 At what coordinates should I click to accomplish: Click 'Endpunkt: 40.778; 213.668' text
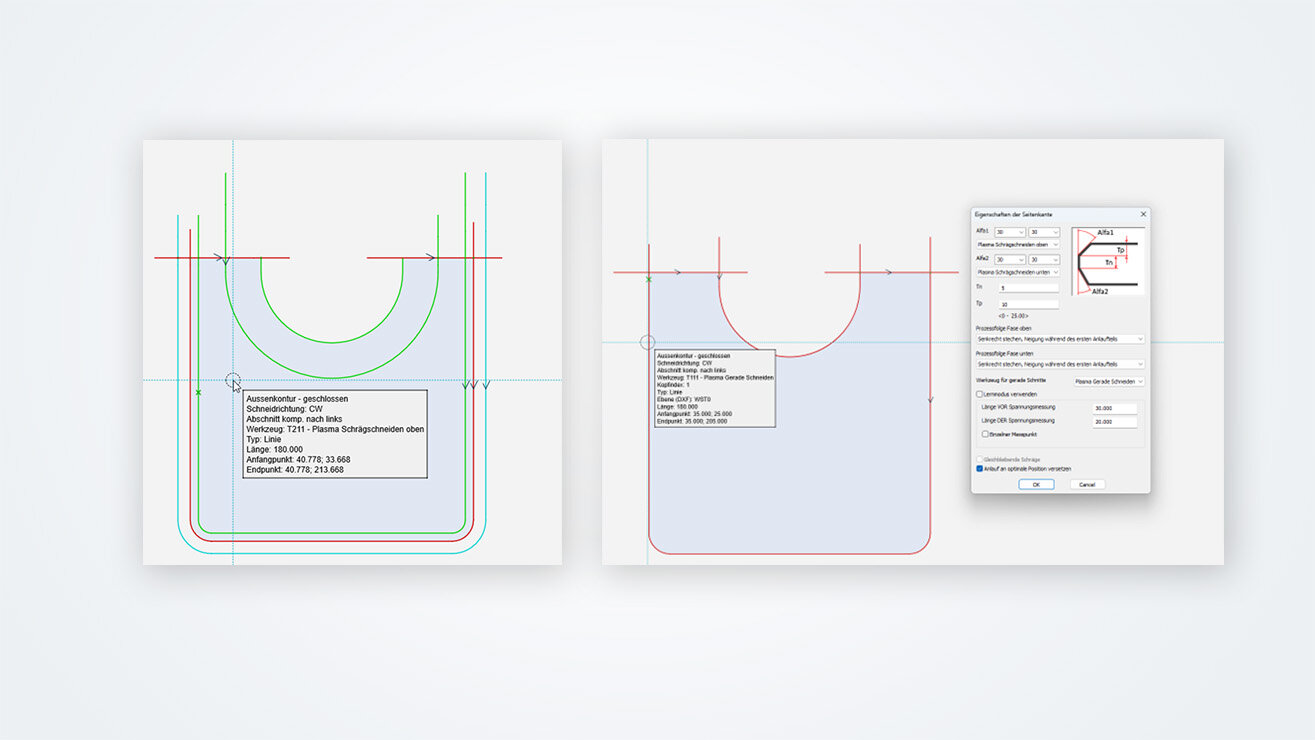tap(295, 469)
